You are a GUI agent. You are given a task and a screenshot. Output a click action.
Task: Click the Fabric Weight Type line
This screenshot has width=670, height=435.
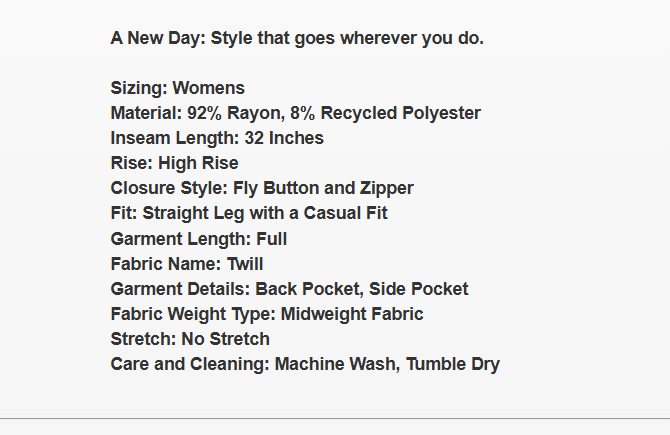267,314
